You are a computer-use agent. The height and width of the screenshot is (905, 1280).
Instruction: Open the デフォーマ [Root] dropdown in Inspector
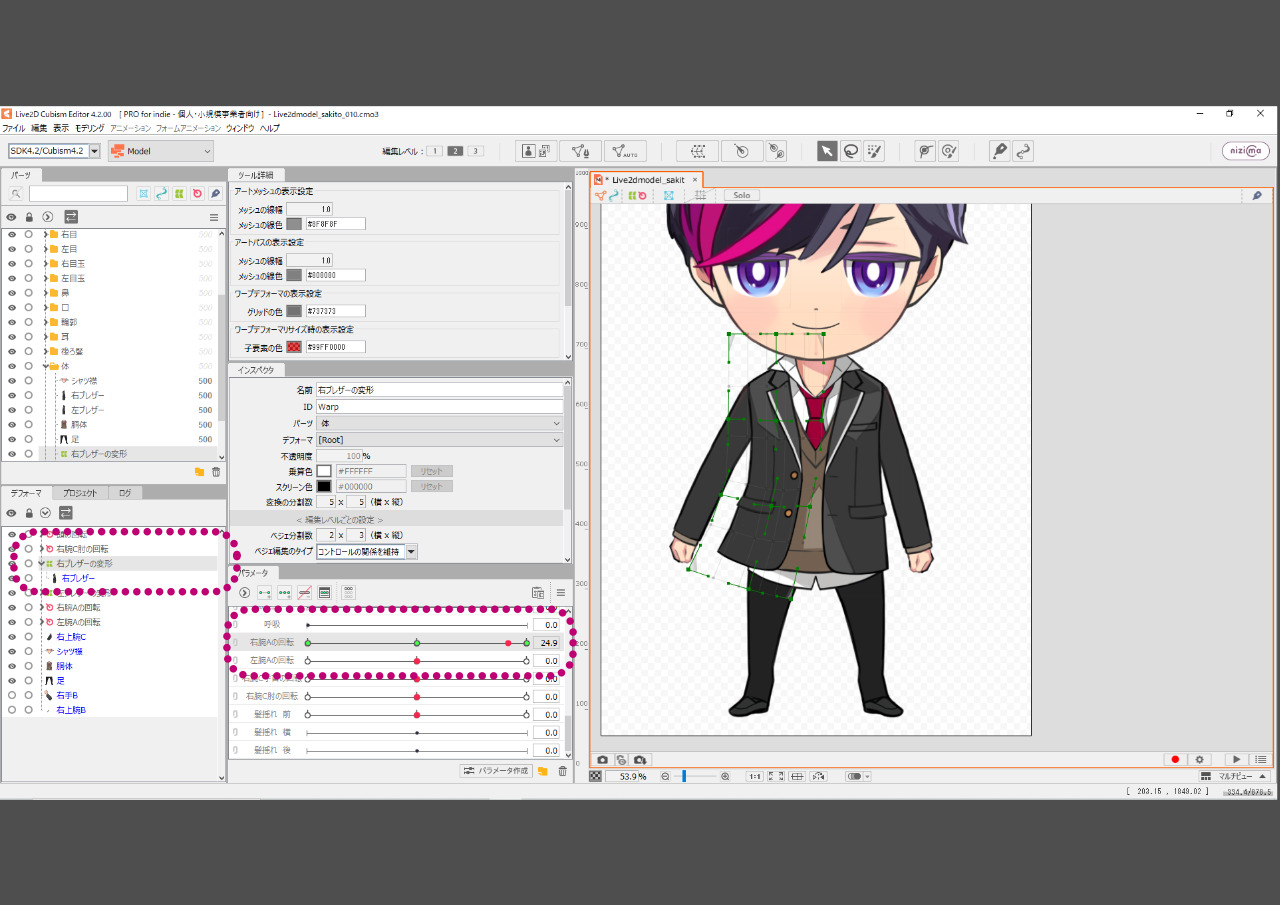[x=439, y=440]
